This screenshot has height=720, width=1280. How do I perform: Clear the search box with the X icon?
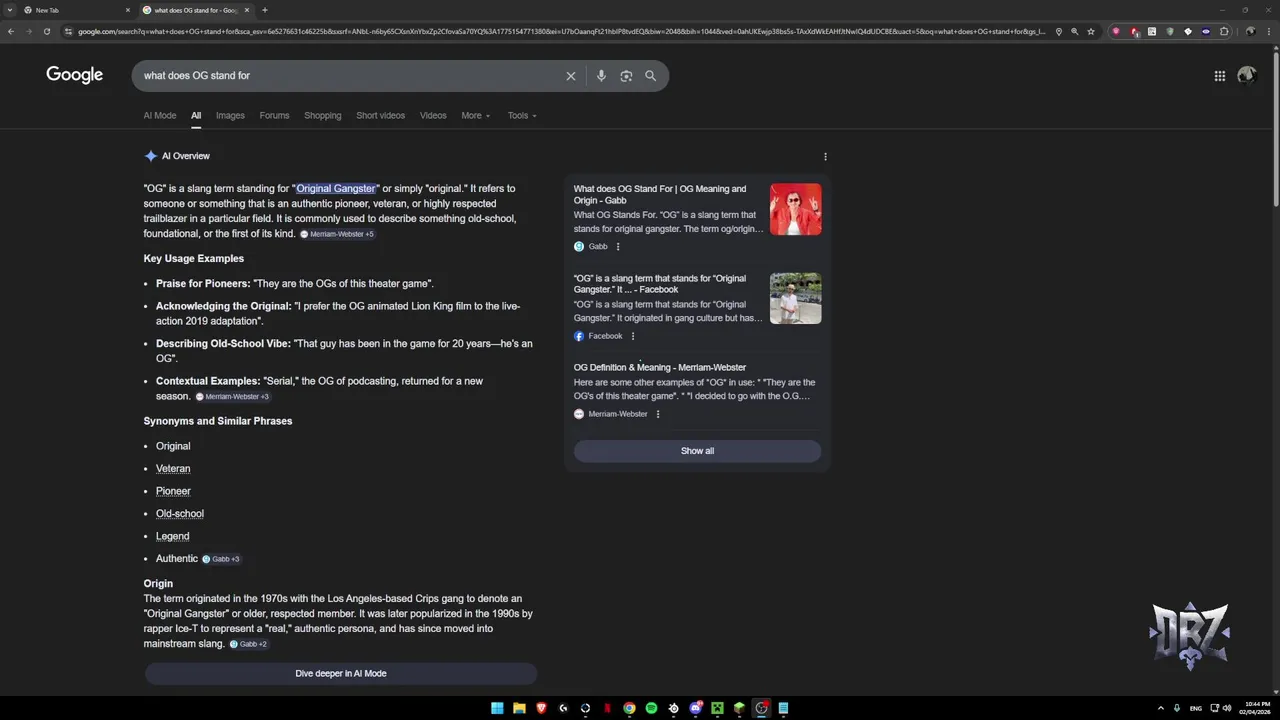(x=571, y=76)
